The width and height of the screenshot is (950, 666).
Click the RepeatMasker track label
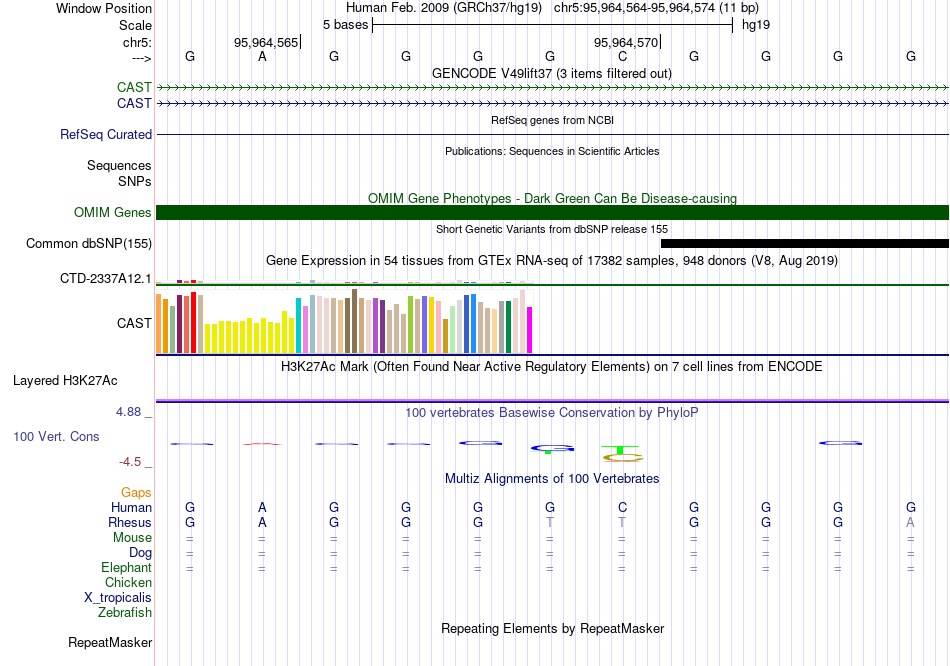pyautogui.click(x=110, y=642)
